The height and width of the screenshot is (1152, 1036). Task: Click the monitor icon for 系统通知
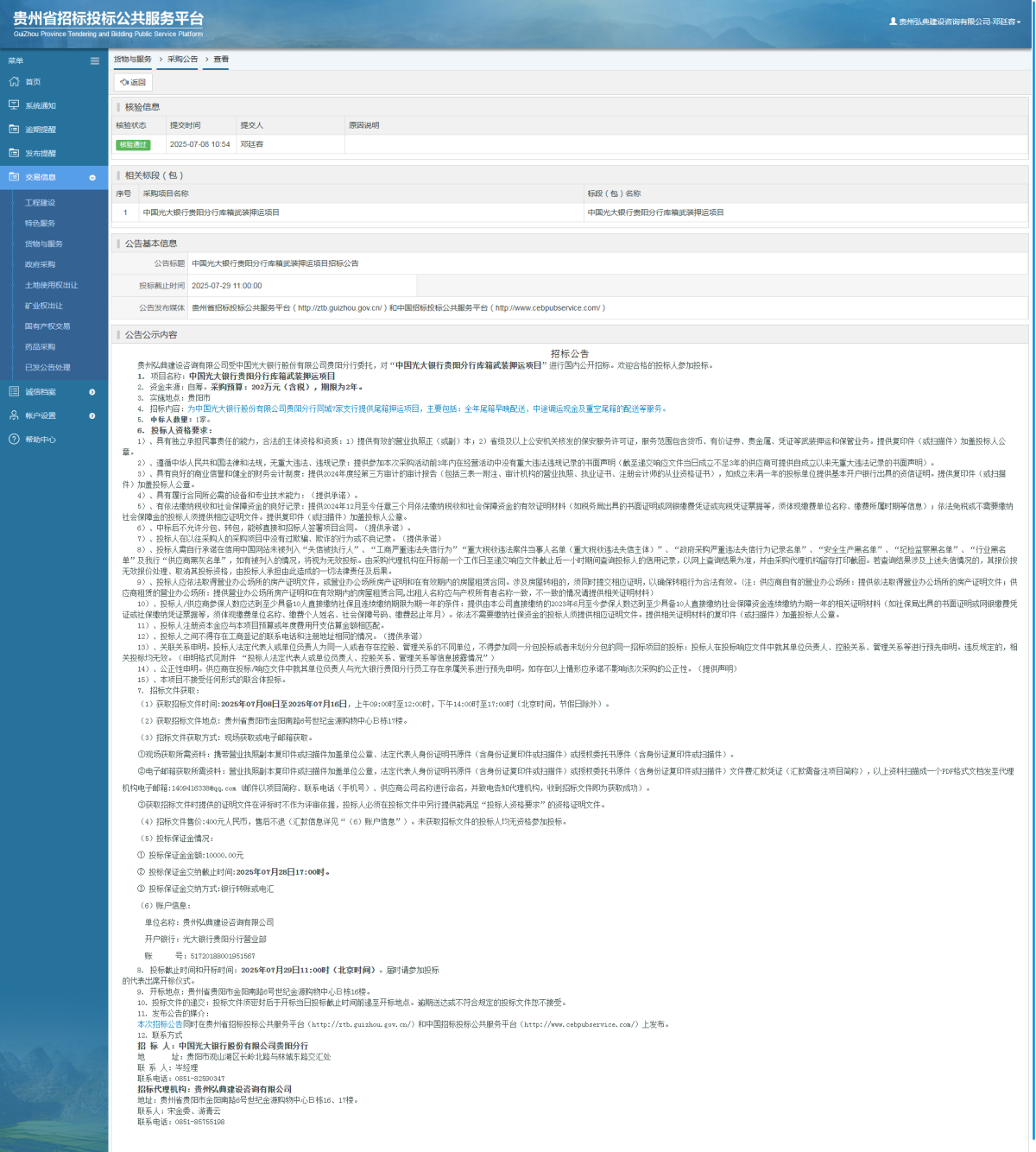click(x=14, y=105)
